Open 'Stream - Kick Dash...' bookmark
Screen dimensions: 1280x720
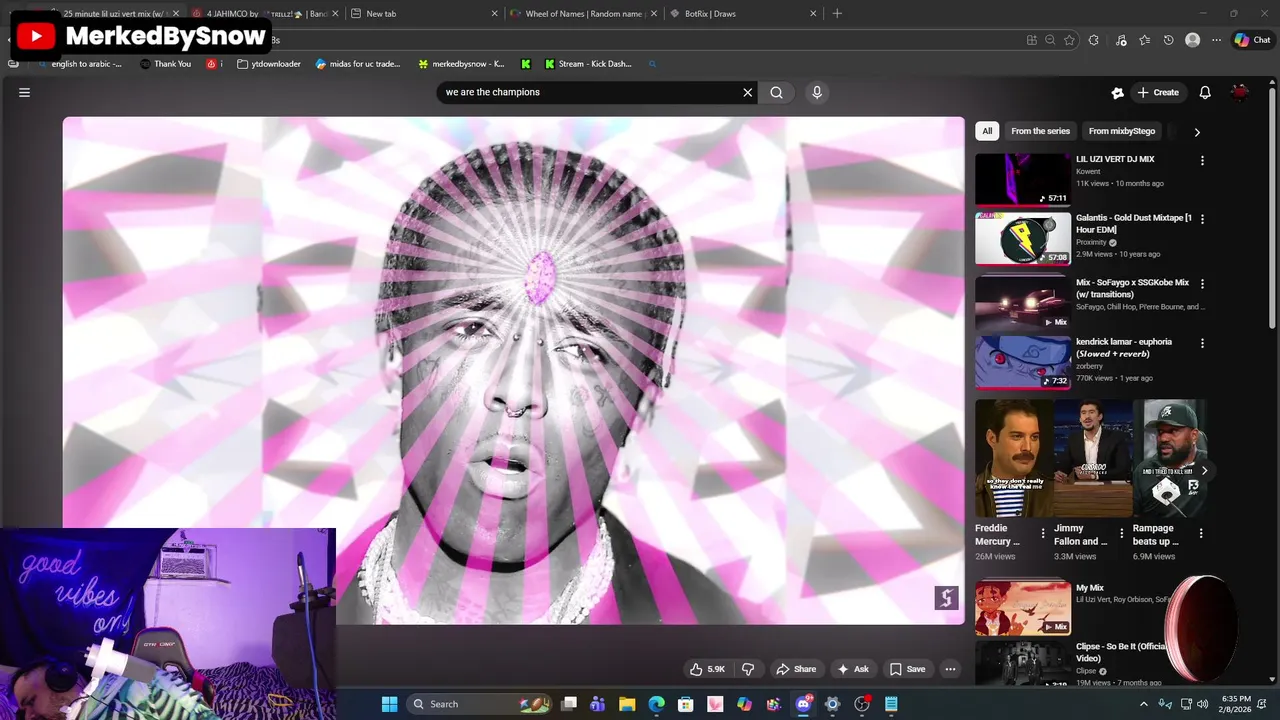(588, 64)
